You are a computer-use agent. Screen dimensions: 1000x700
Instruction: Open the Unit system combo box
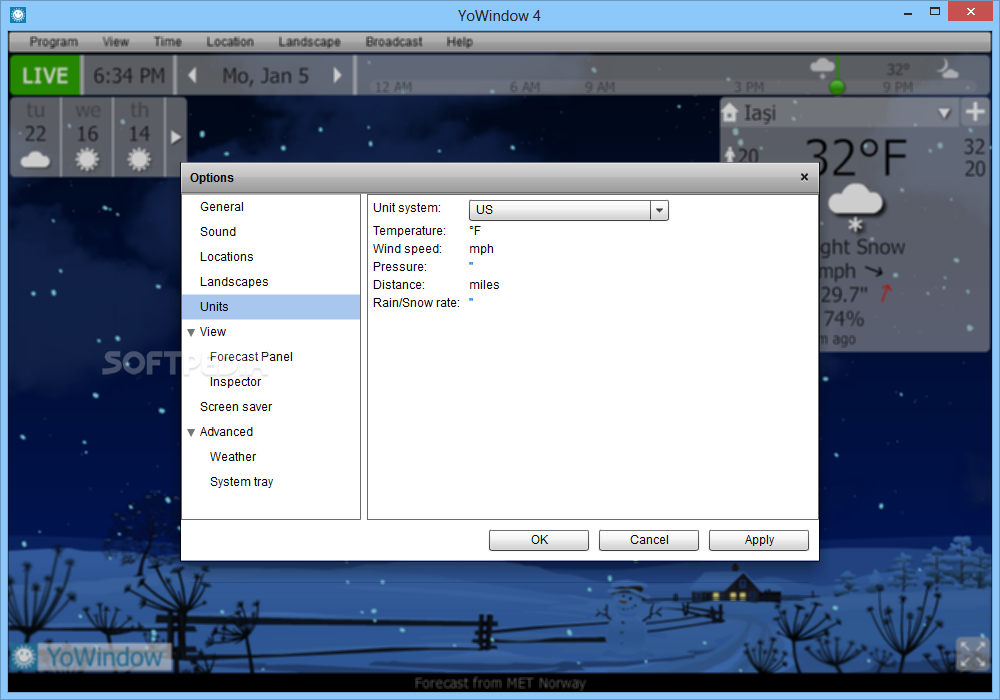[x=568, y=210]
